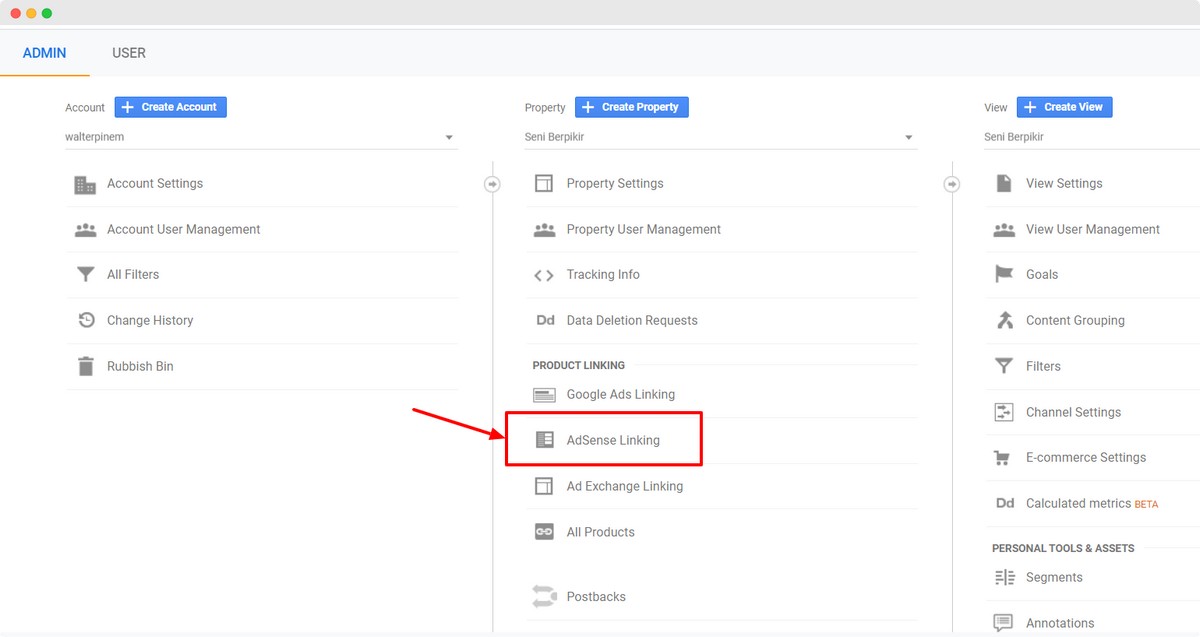This screenshot has width=1200, height=637.
Task: Open the Seni Berpikir view selector
Action: point(1092,137)
